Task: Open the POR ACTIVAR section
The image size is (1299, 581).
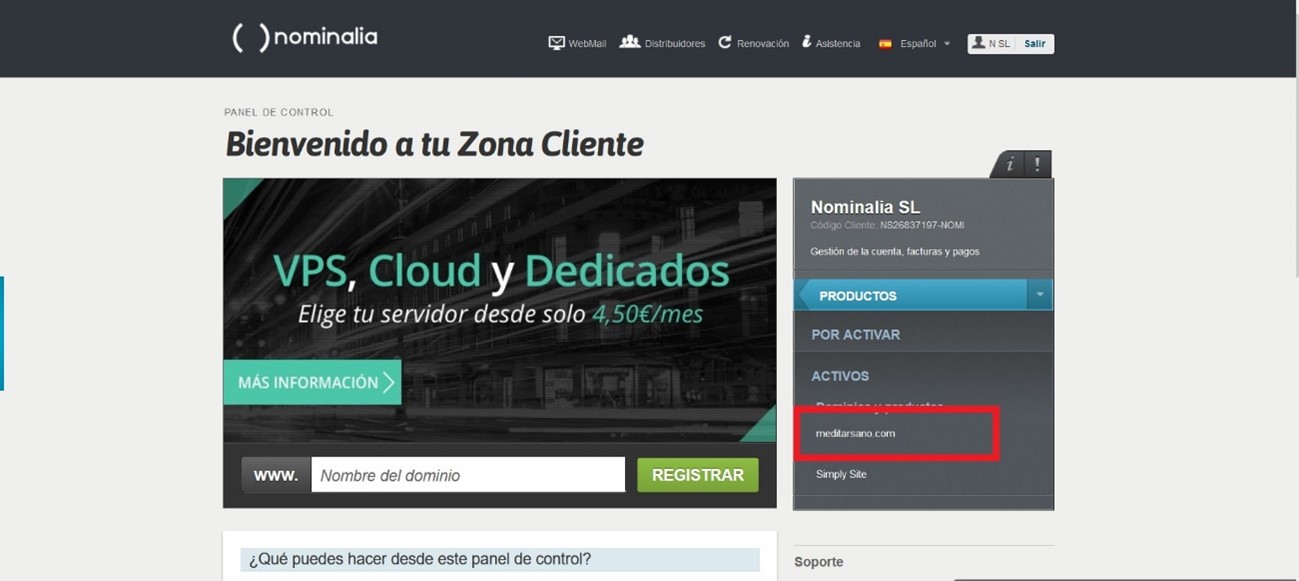Action: 855,335
